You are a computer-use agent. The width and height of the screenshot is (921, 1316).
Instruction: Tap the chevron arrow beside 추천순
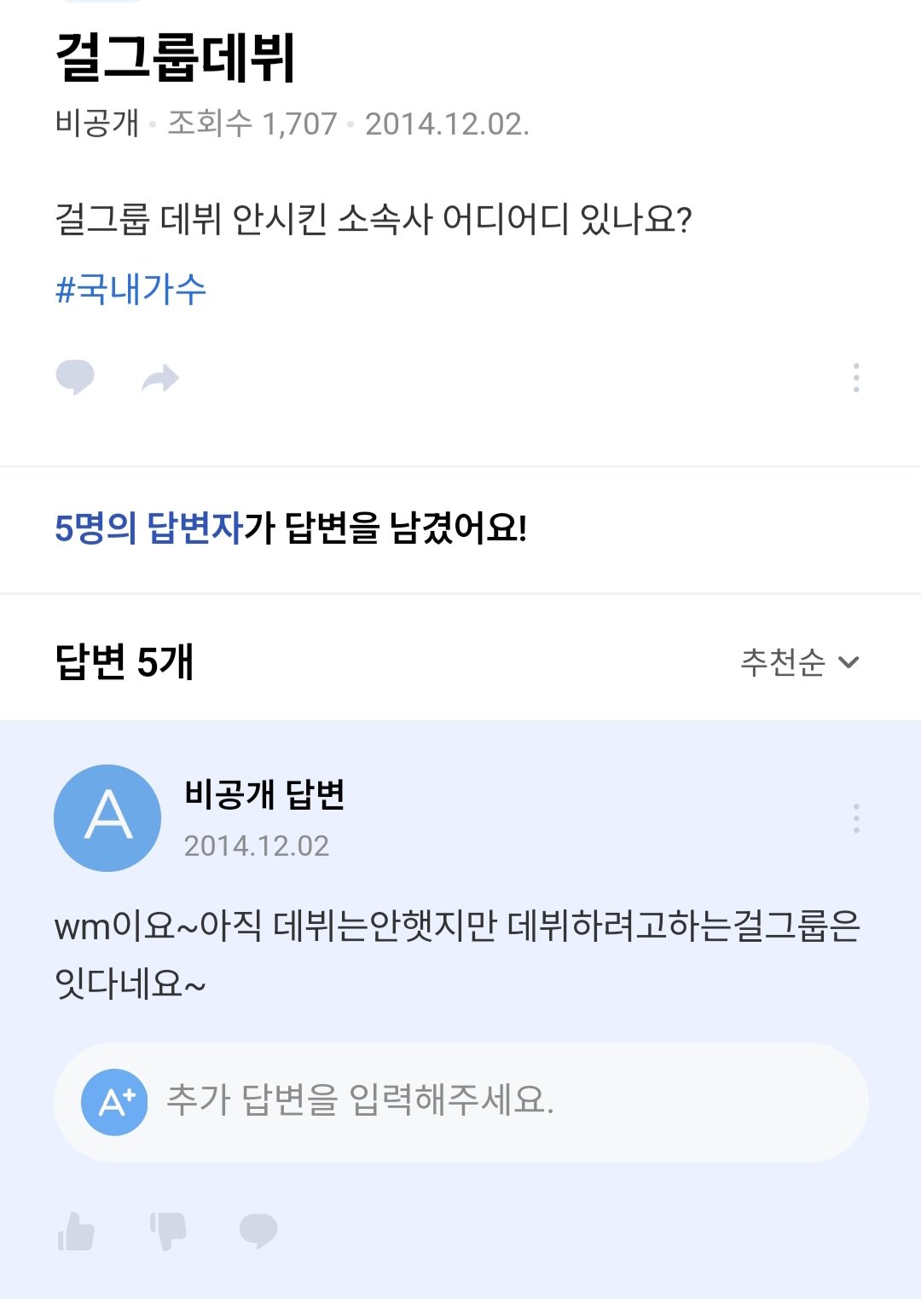pos(849,662)
